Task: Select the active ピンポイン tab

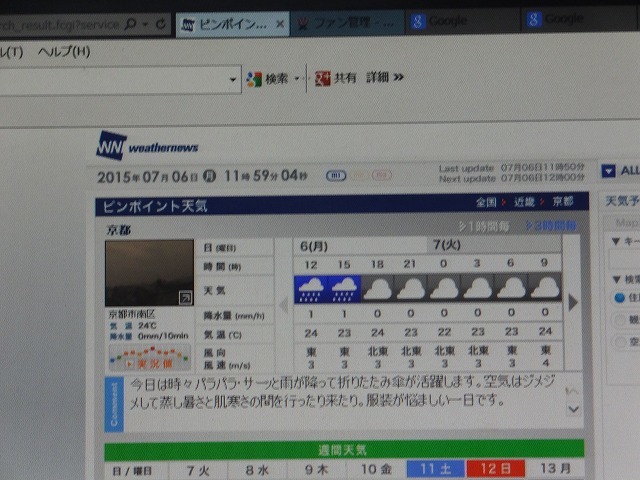Action: click(232, 24)
